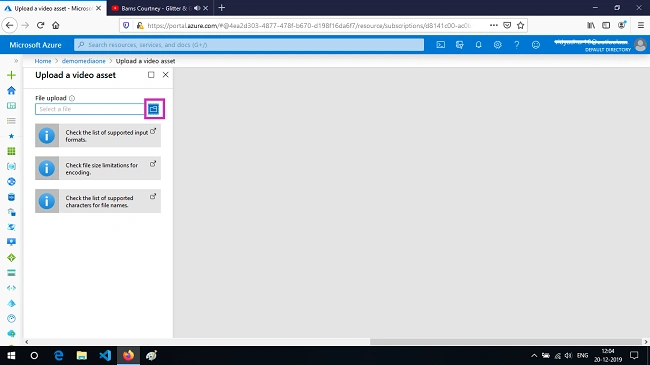The height and width of the screenshot is (365, 650).
Task: Open Virtual networks arrows icon in sidebar
Action: (x=11, y=288)
